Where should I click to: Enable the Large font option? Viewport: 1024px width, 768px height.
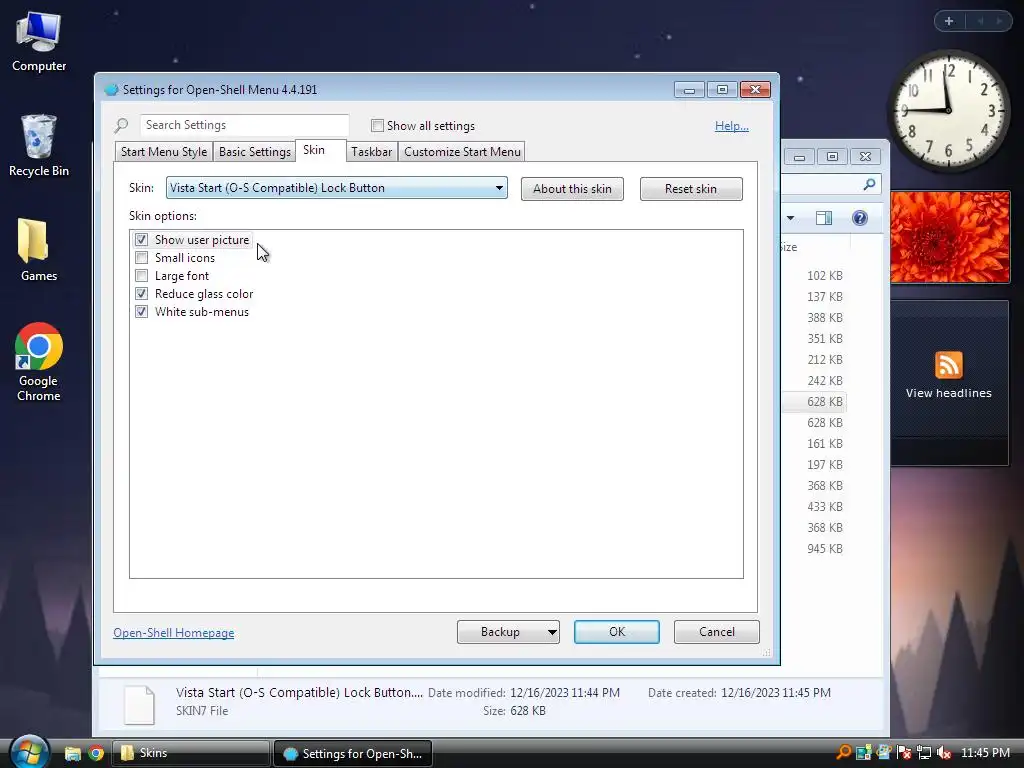tap(141, 276)
